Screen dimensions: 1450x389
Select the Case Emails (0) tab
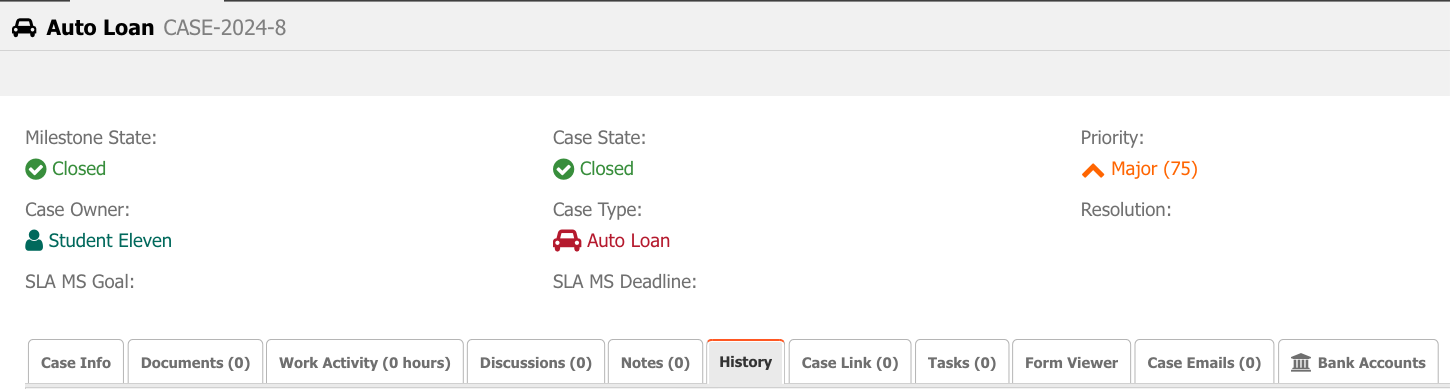[x=1204, y=363]
